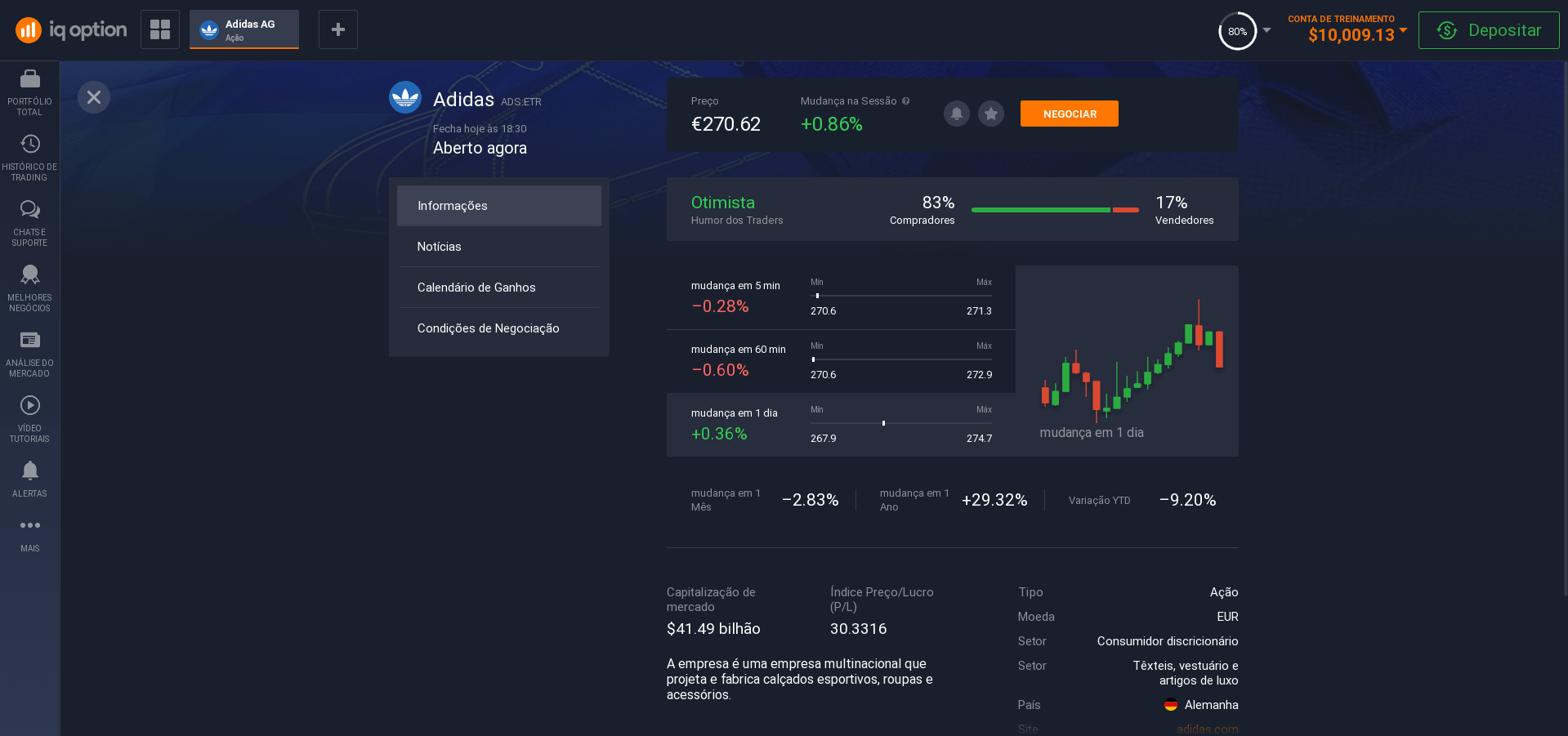The height and width of the screenshot is (736, 1568).
Task: Click the 1 dia min-max range slider
Action: pyautogui.click(x=901, y=423)
